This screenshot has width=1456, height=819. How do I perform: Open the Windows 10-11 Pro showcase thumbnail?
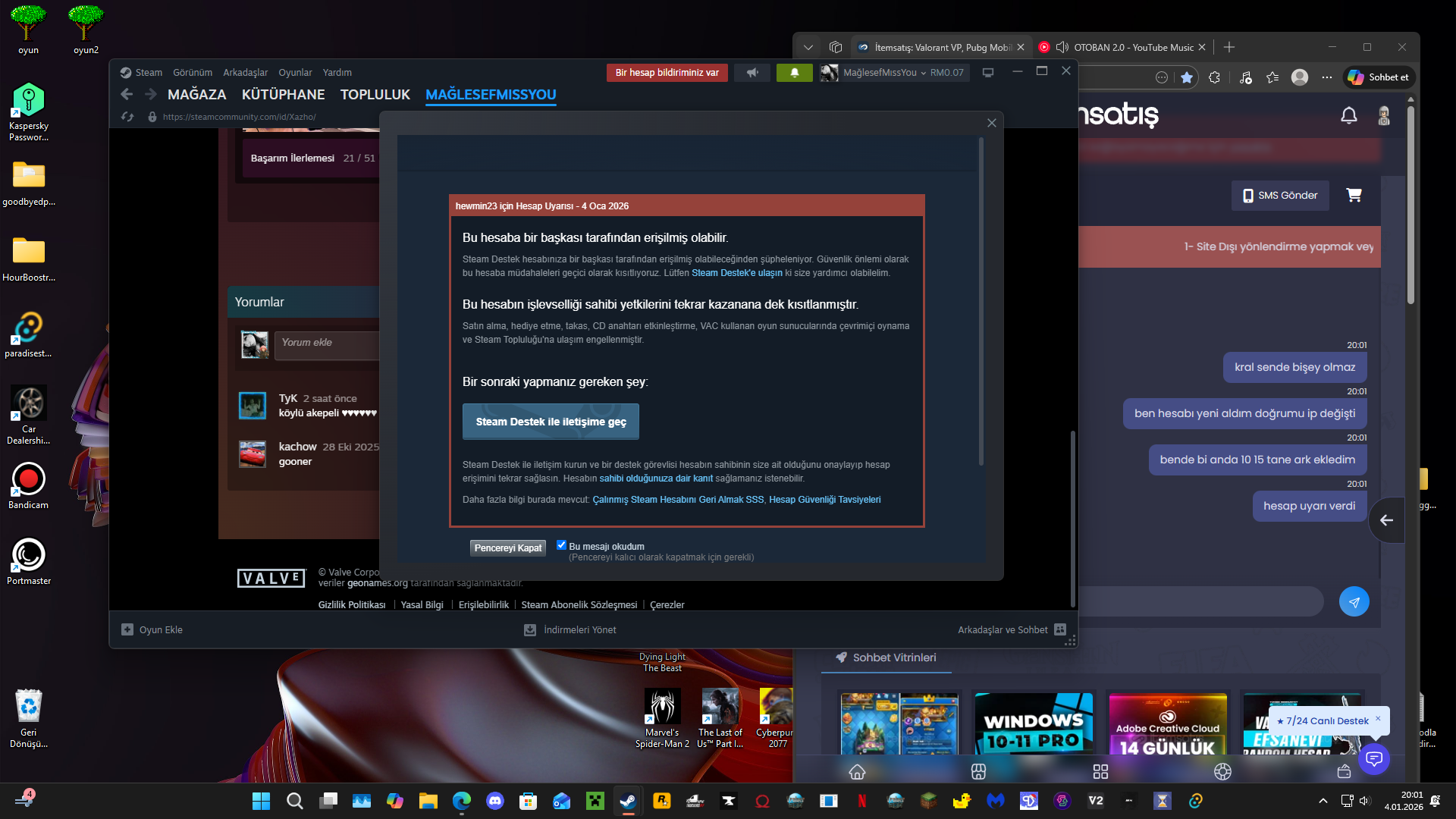point(1034,724)
